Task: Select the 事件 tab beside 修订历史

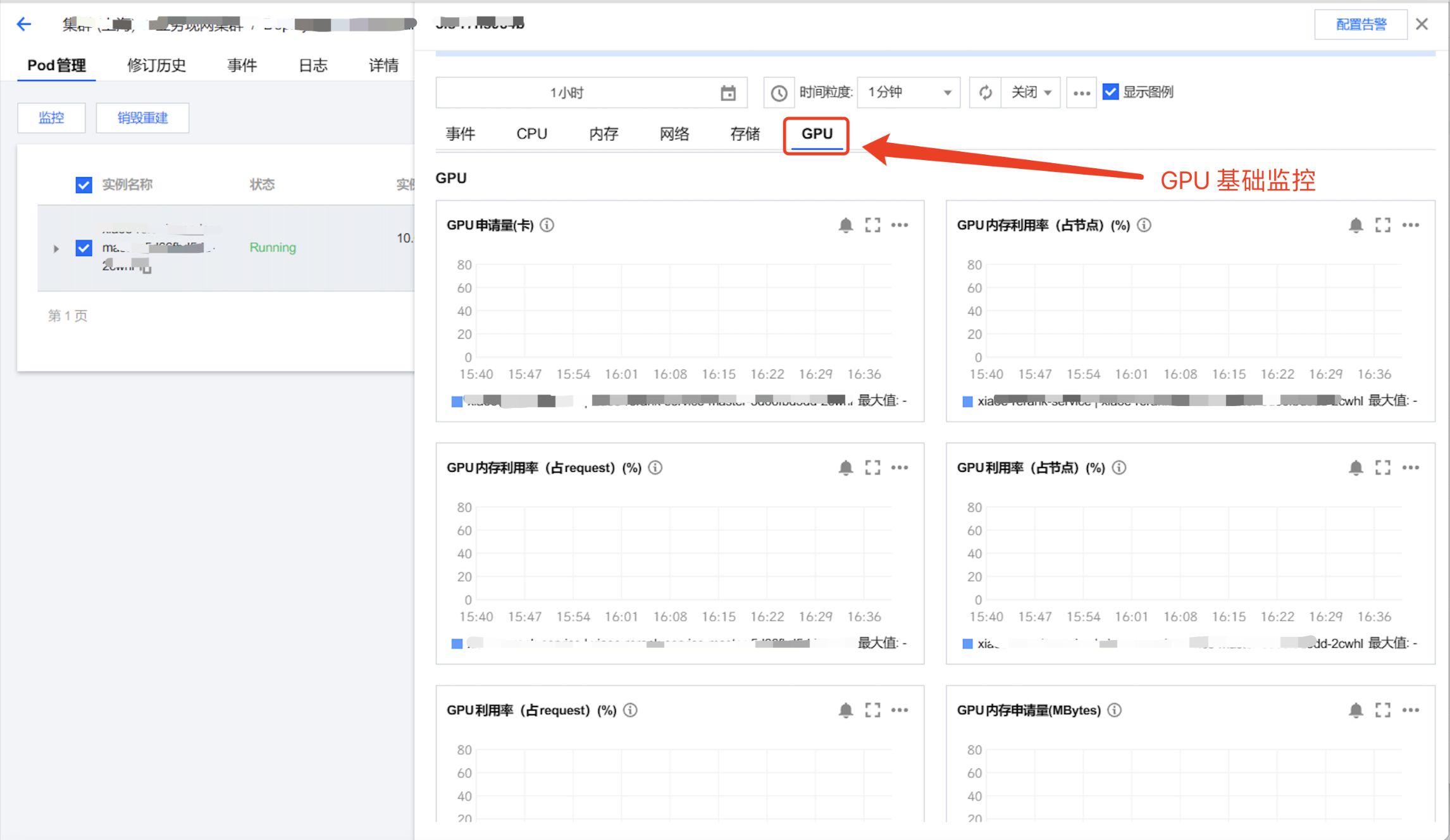Action: click(x=242, y=65)
